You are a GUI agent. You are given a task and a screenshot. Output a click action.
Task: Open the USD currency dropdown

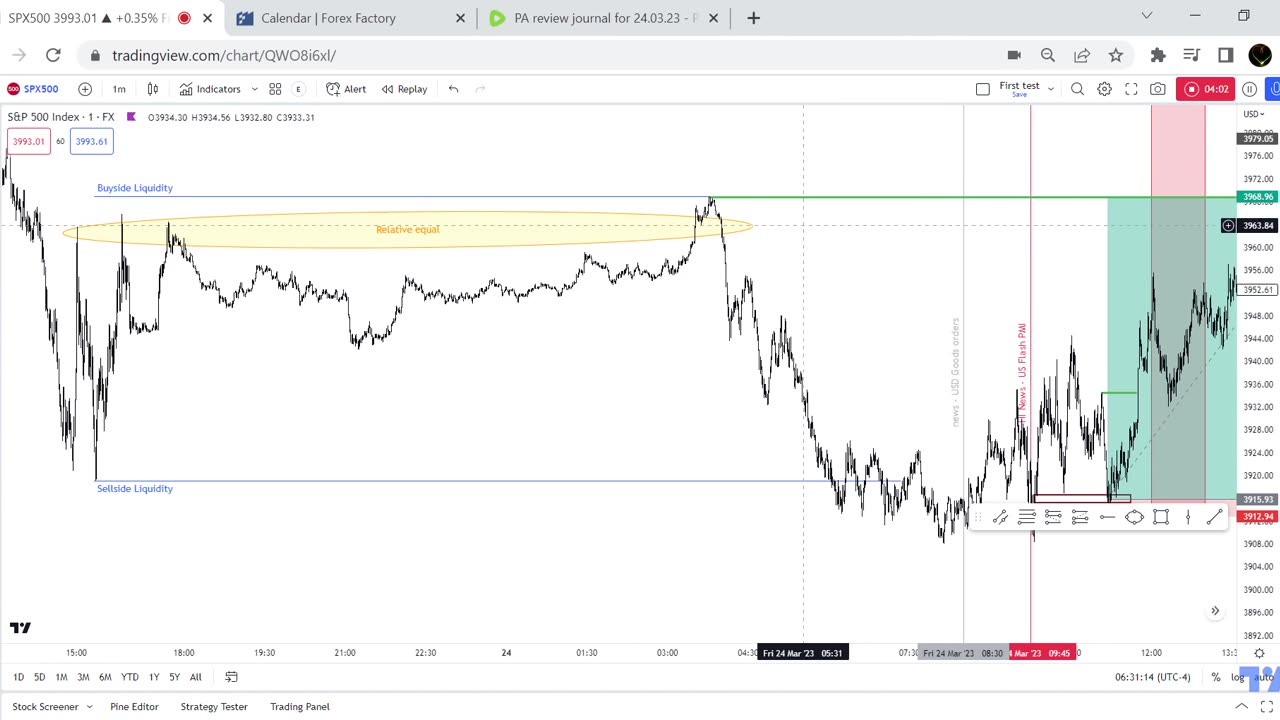click(1254, 114)
